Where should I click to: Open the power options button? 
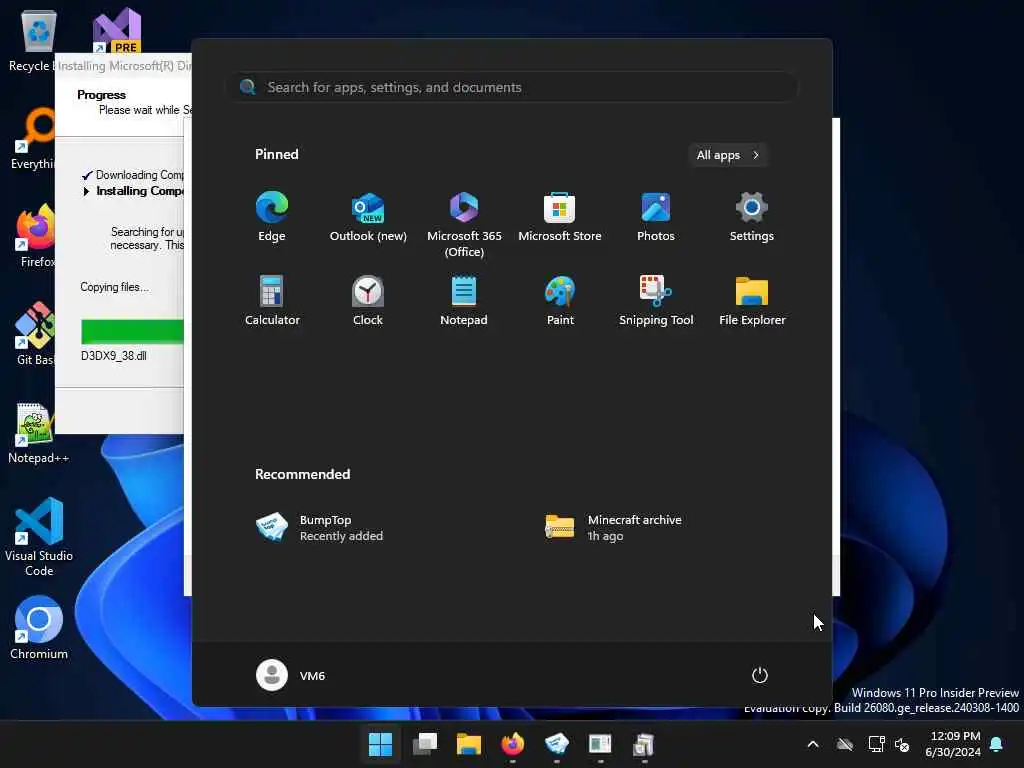click(760, 675)
